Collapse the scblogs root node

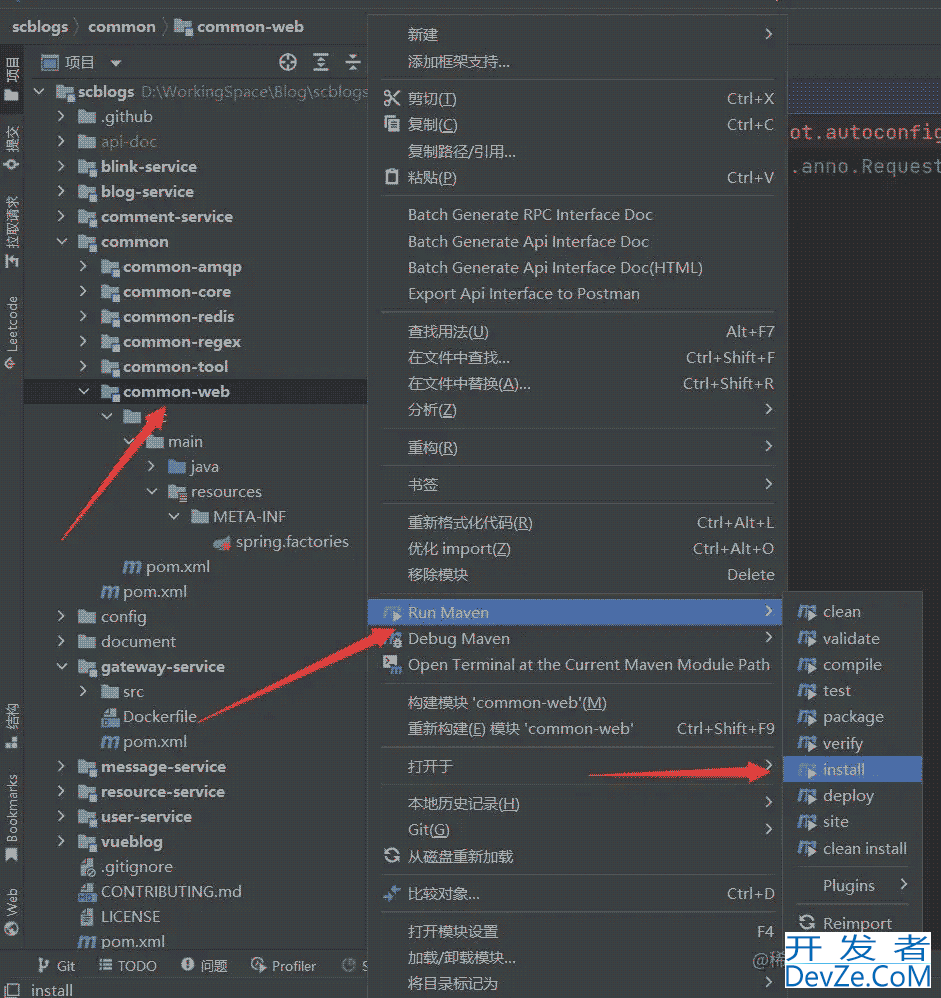pyautogui.click(x=39, y=92)
